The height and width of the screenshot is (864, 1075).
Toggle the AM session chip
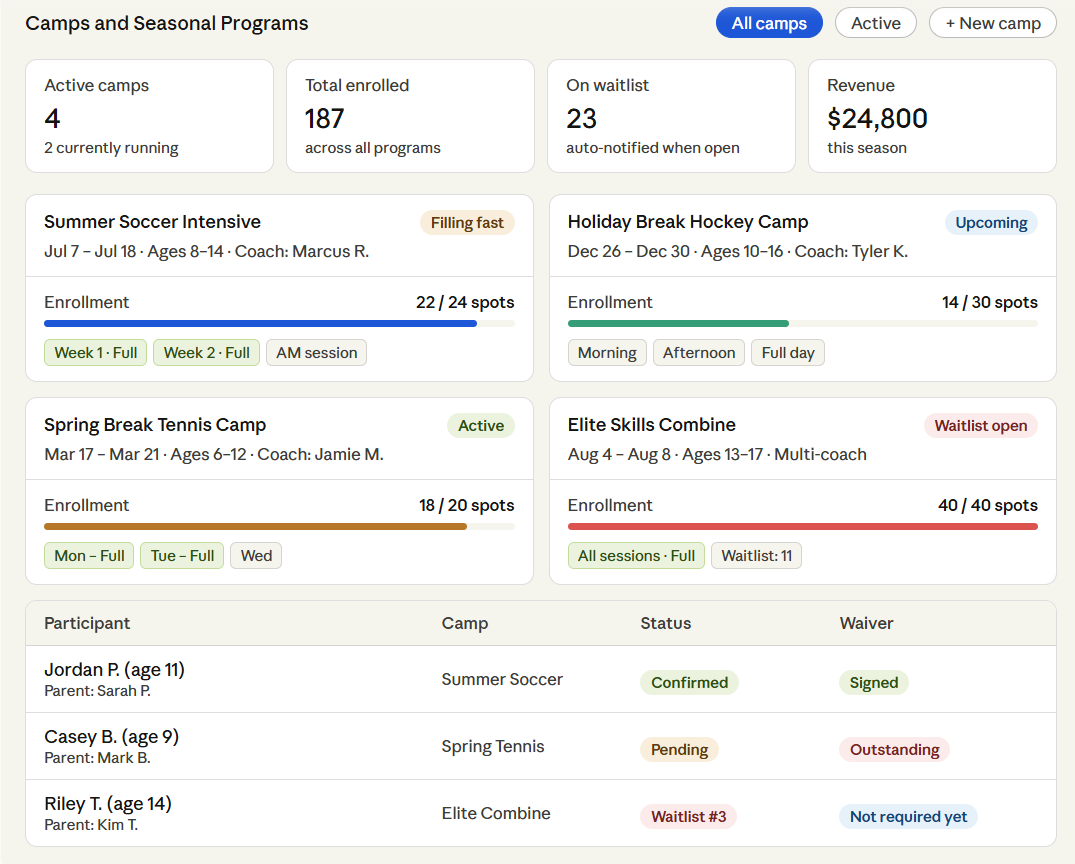pos(316,352)
